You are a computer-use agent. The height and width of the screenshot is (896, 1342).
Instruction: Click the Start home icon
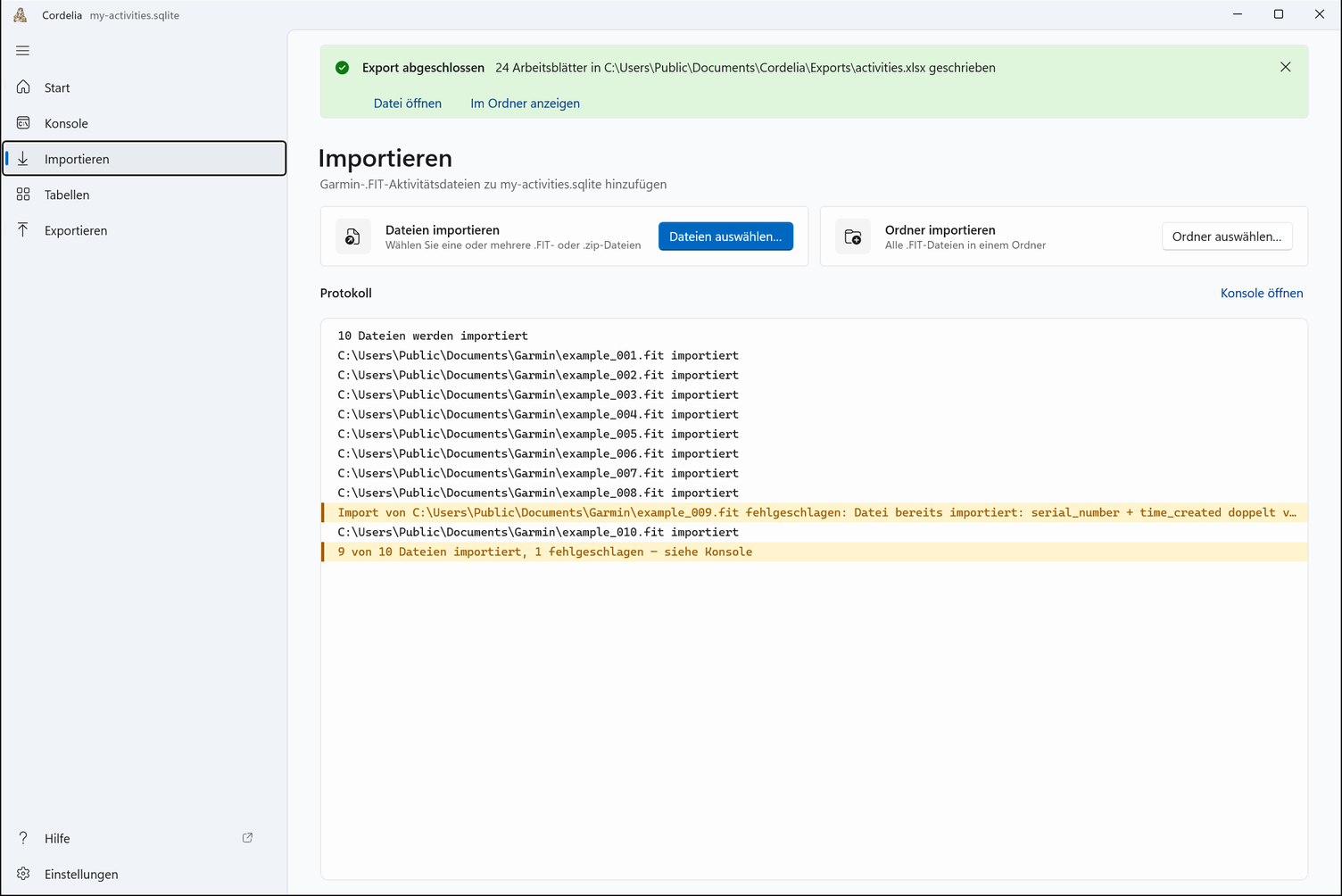point(23,87)
